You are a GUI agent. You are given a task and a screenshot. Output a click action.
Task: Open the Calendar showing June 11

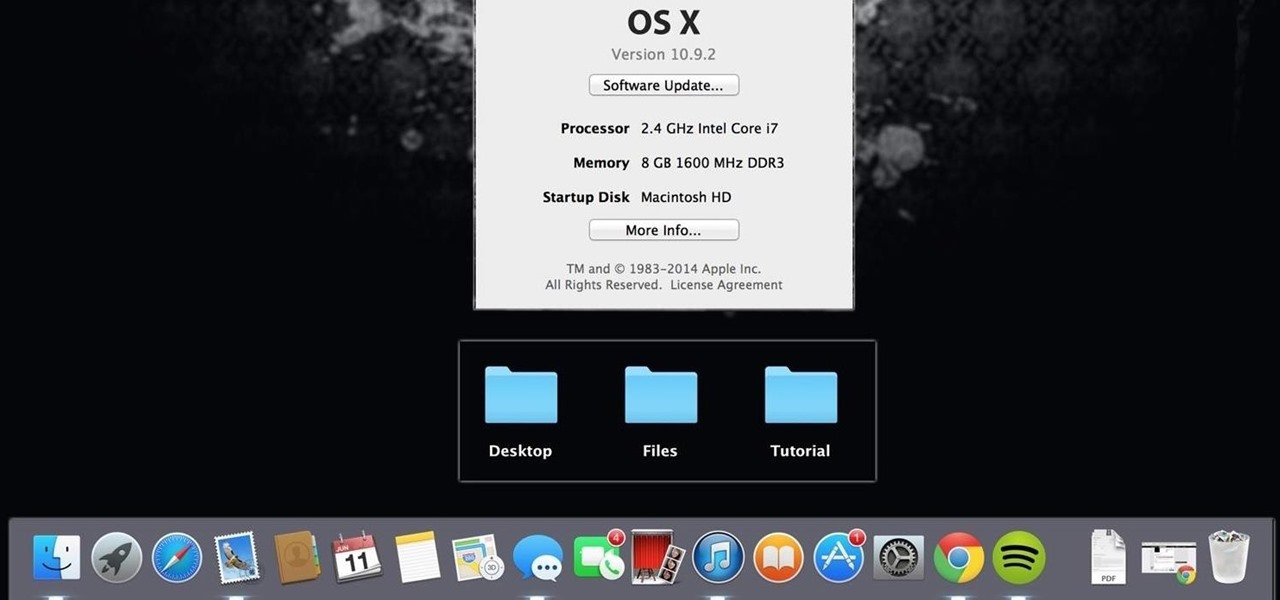[357, 557]
